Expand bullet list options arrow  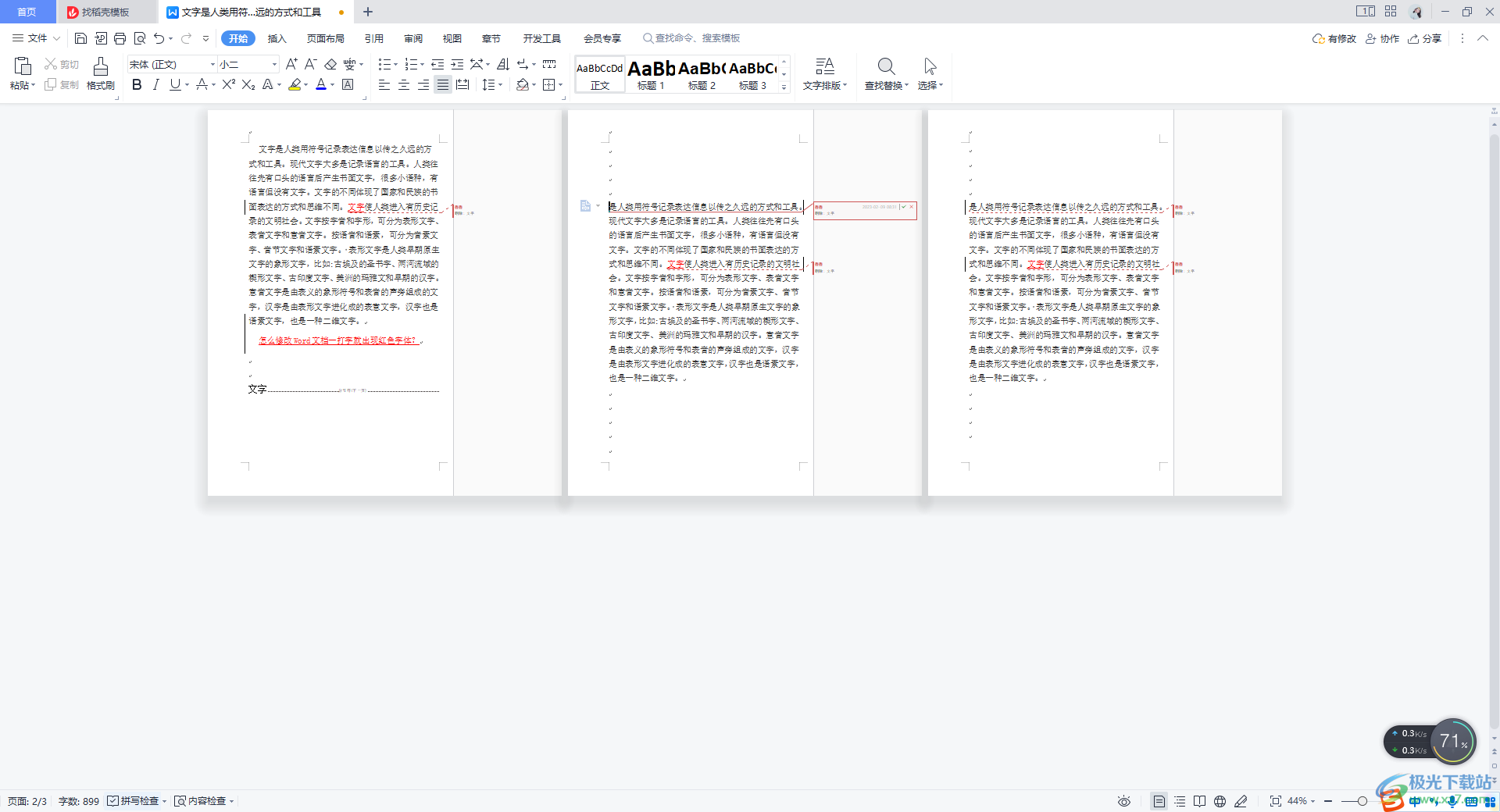395,64
